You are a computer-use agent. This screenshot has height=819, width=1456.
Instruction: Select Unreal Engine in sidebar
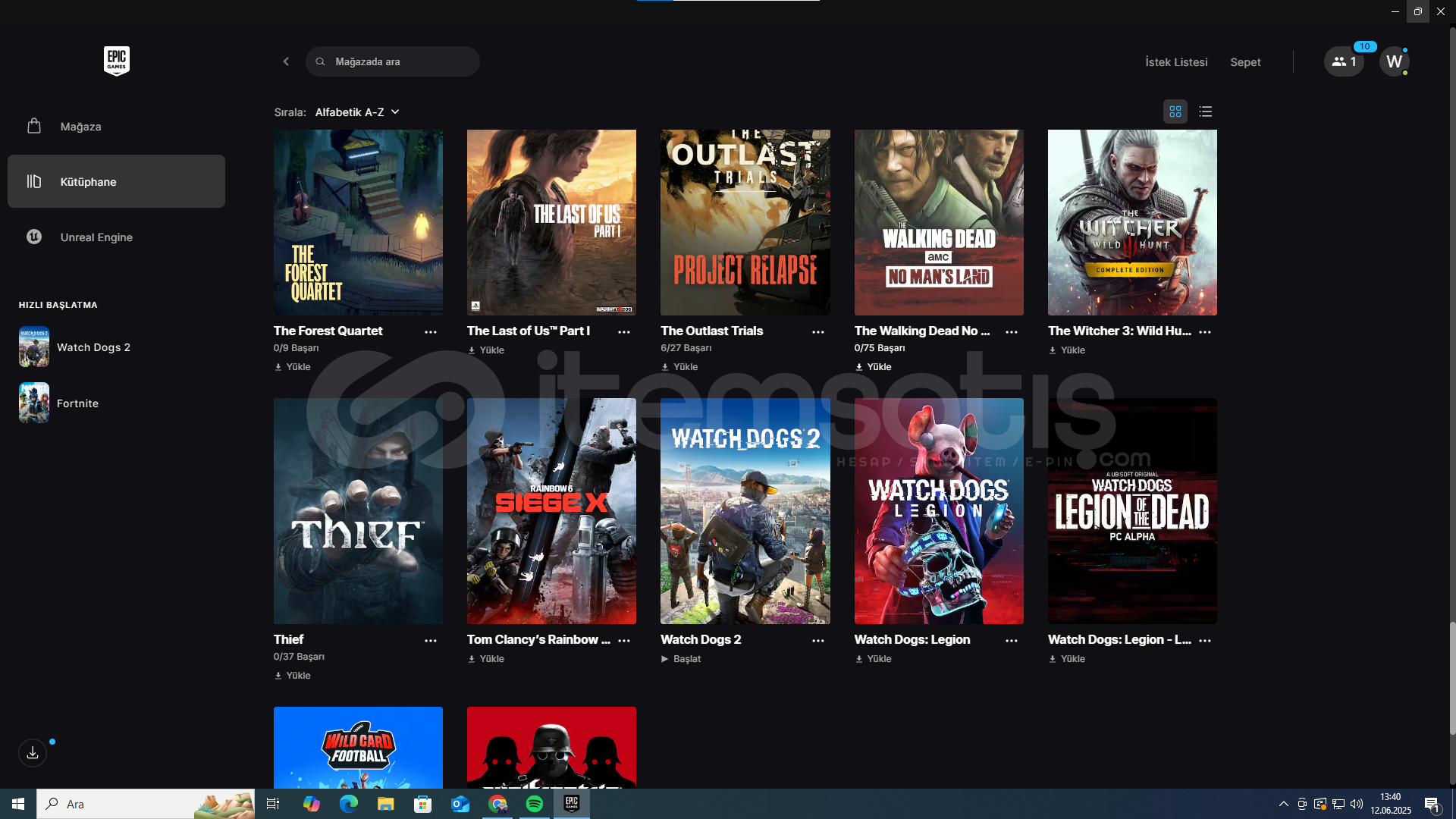116,237
